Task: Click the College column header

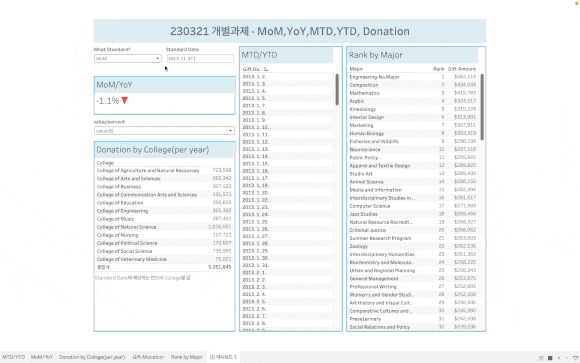Action: pyautogui.click(x=105, y=163)
